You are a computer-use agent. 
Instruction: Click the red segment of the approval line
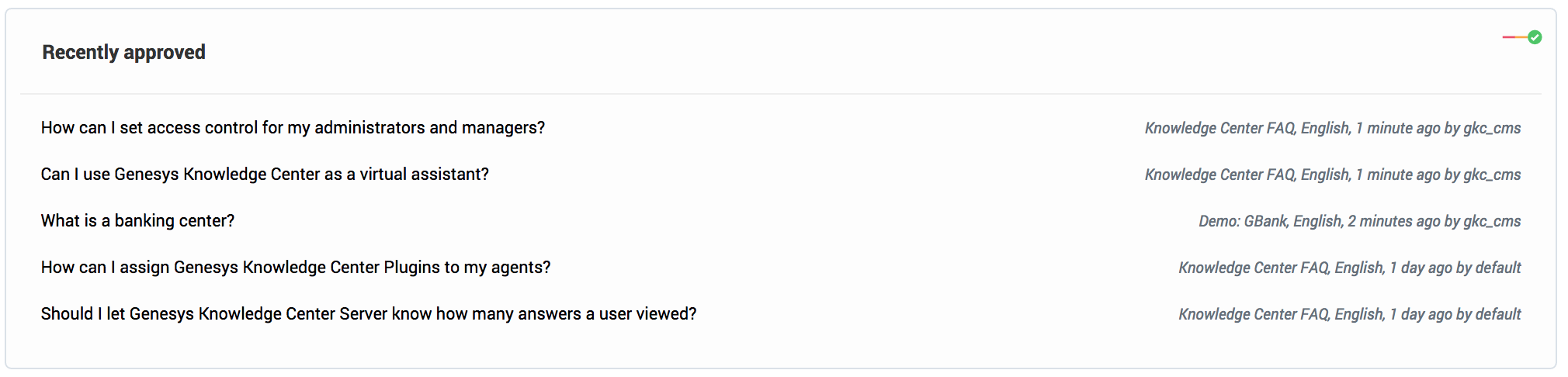1508,37
